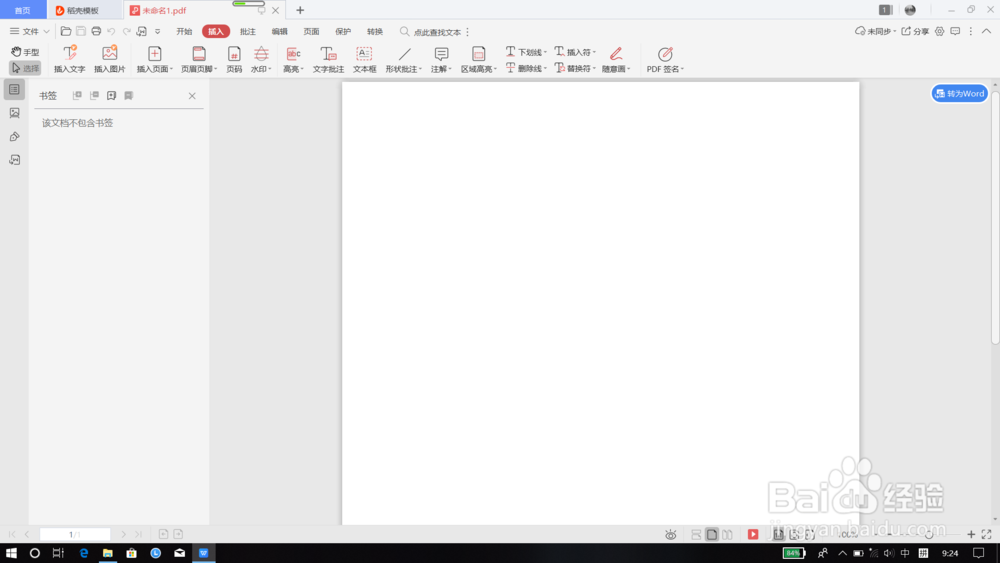Select the 文字批注 text annotation tool

(x=328, y=59)
